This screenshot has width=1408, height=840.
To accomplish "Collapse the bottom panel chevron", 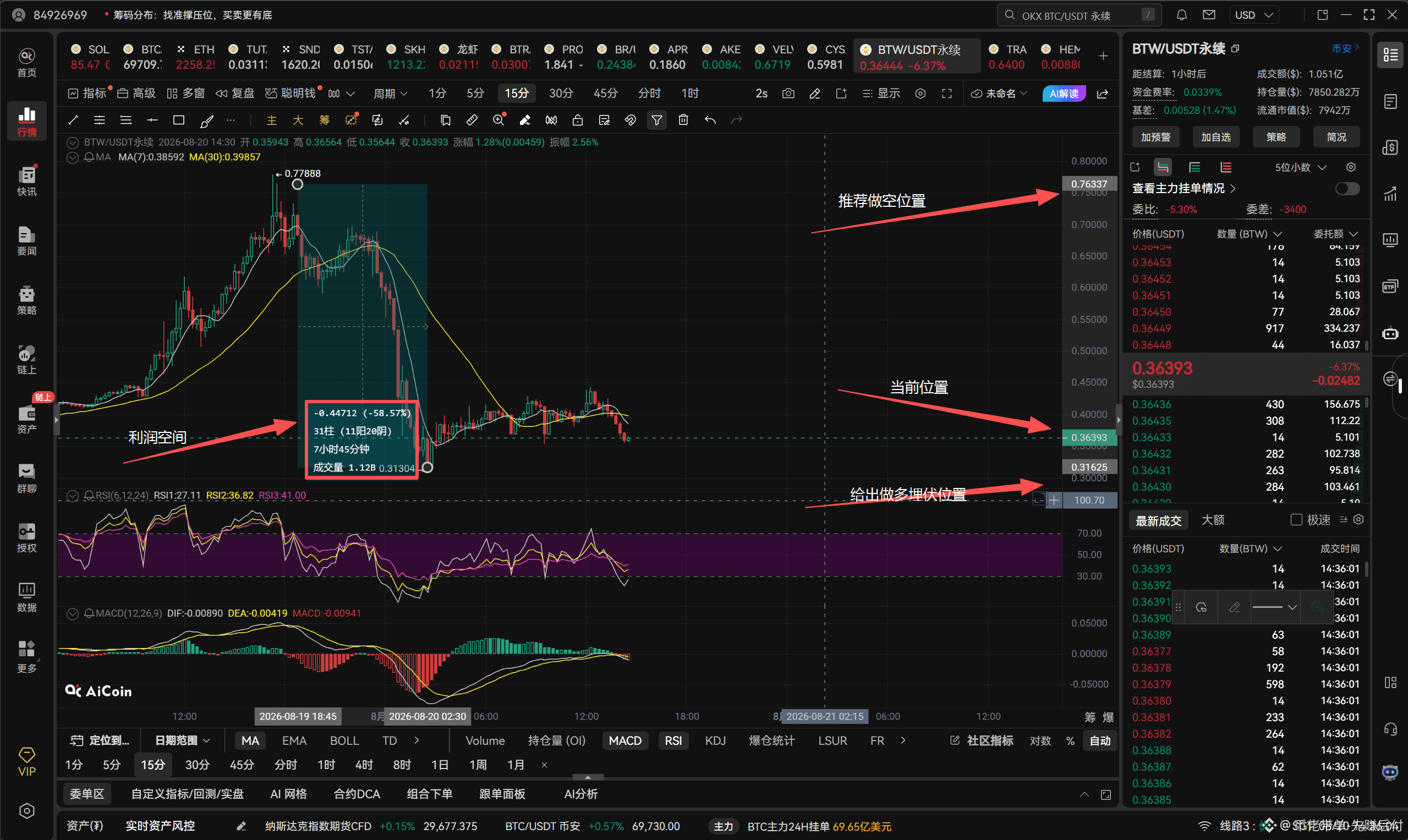I will click(1084, 795).
